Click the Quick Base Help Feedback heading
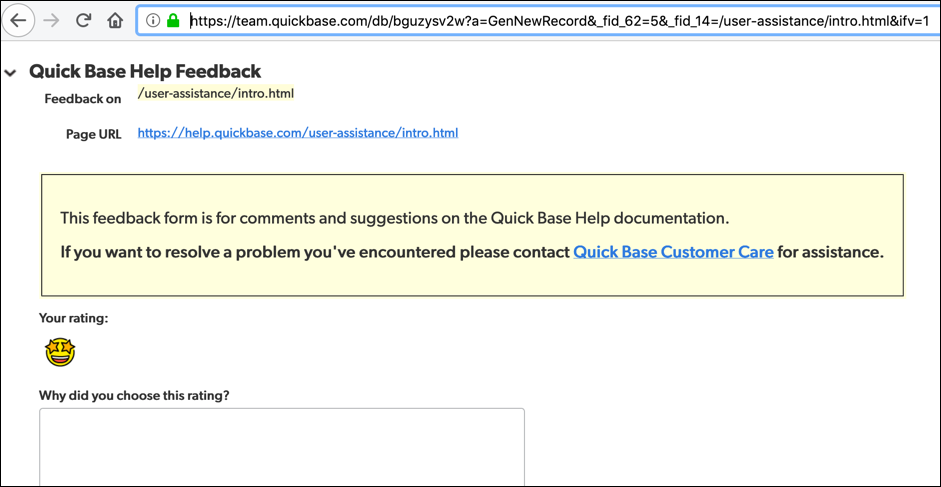Image resolution: width=941 pixels, height=487 pixels. (x=145, y=71)
